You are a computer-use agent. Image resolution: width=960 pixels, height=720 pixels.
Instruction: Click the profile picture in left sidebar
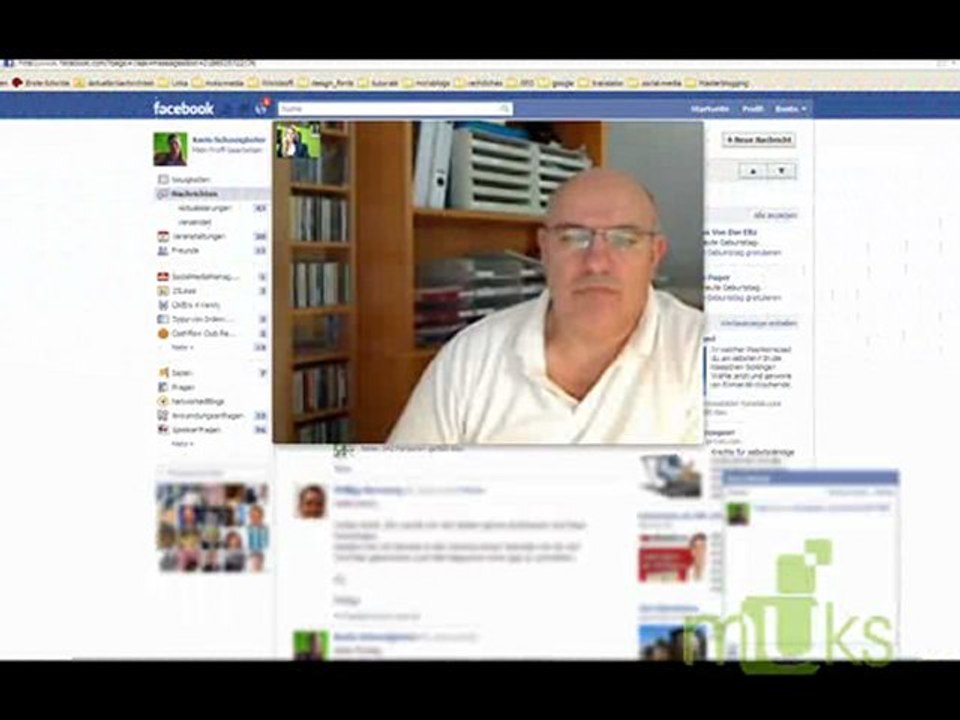click(170, 149)
